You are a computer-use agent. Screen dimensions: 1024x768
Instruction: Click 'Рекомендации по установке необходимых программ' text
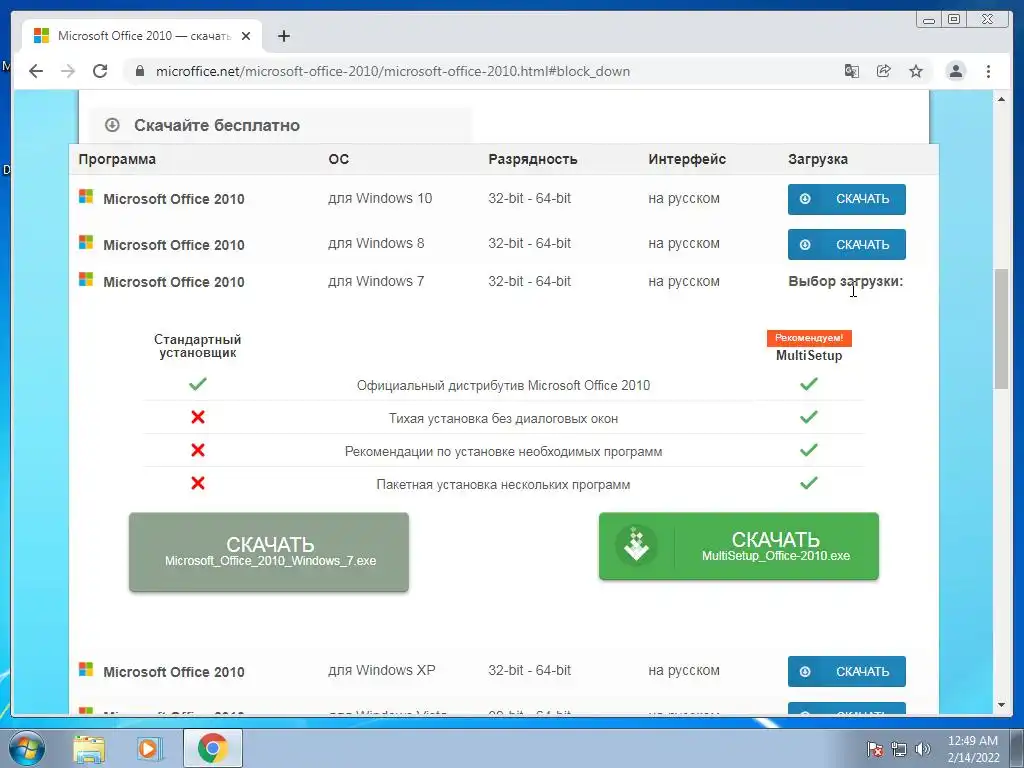[x=504, y=451]
